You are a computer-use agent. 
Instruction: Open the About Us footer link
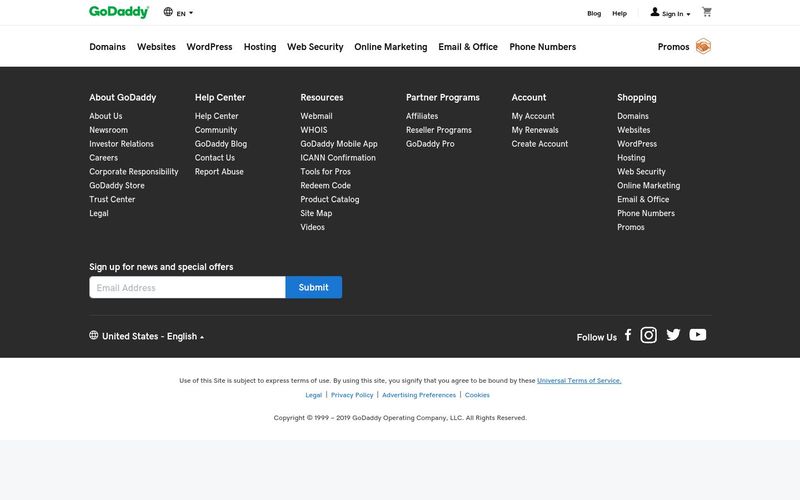pos(106,116)
